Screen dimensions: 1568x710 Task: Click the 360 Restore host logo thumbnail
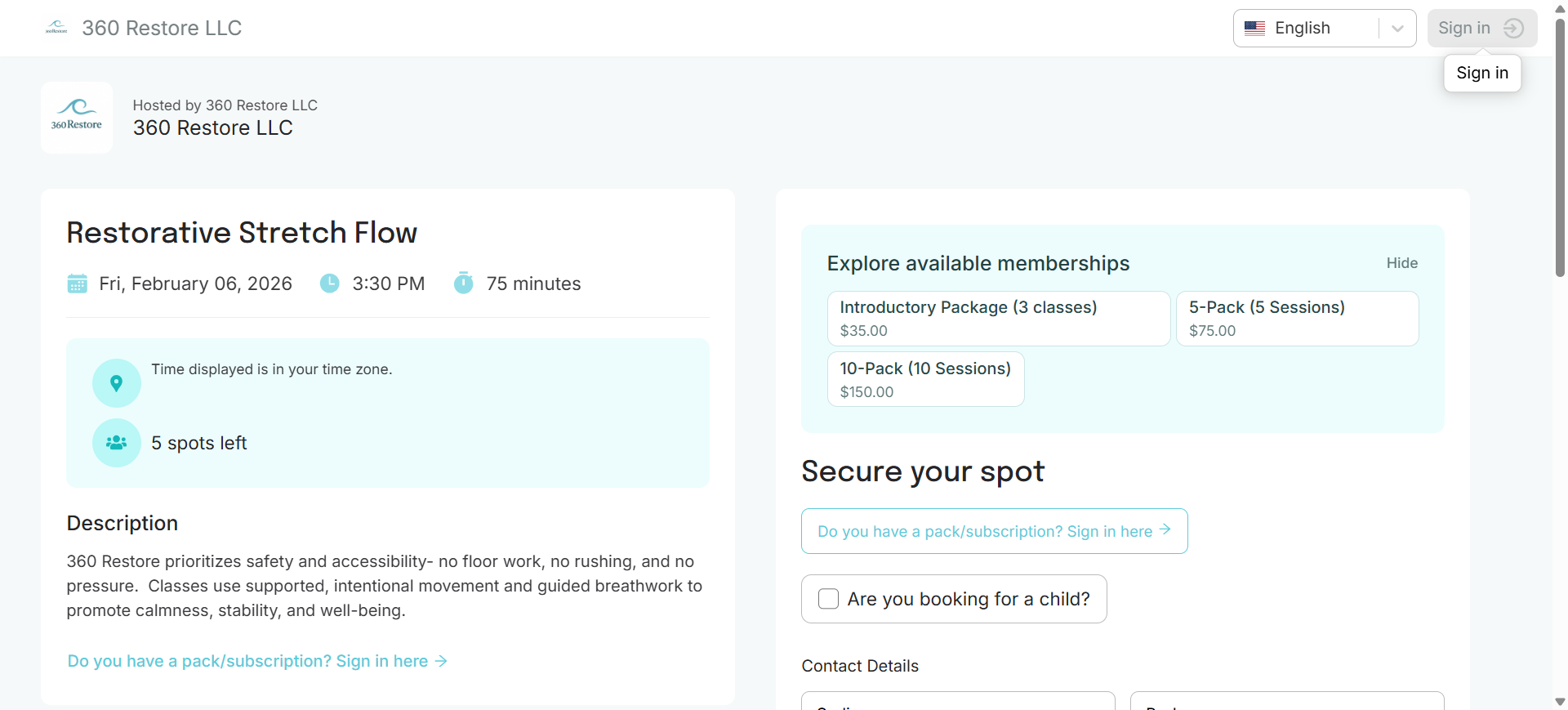click(77, 117)
